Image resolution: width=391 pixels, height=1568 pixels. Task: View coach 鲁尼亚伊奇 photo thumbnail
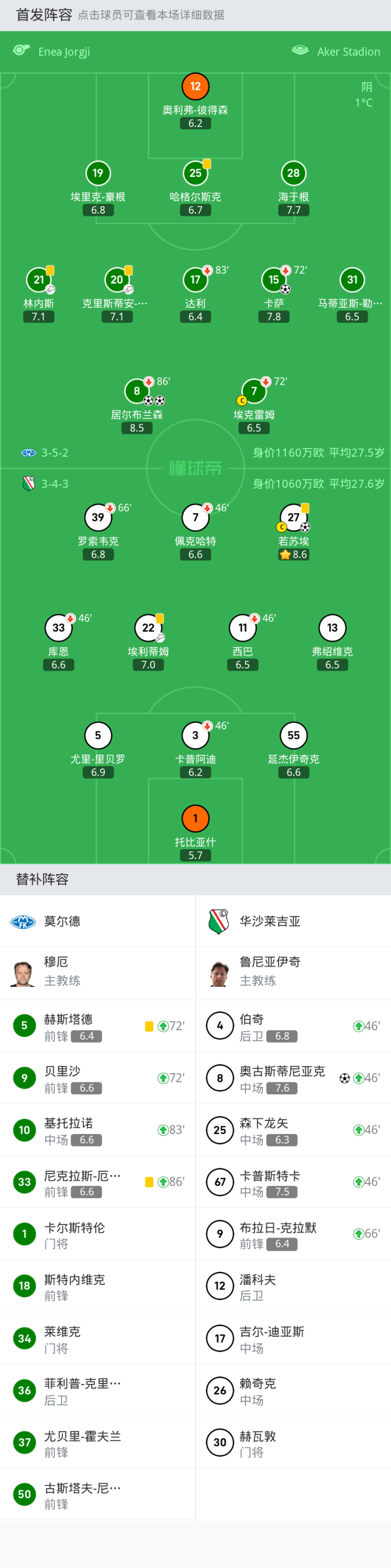(219, 973)
